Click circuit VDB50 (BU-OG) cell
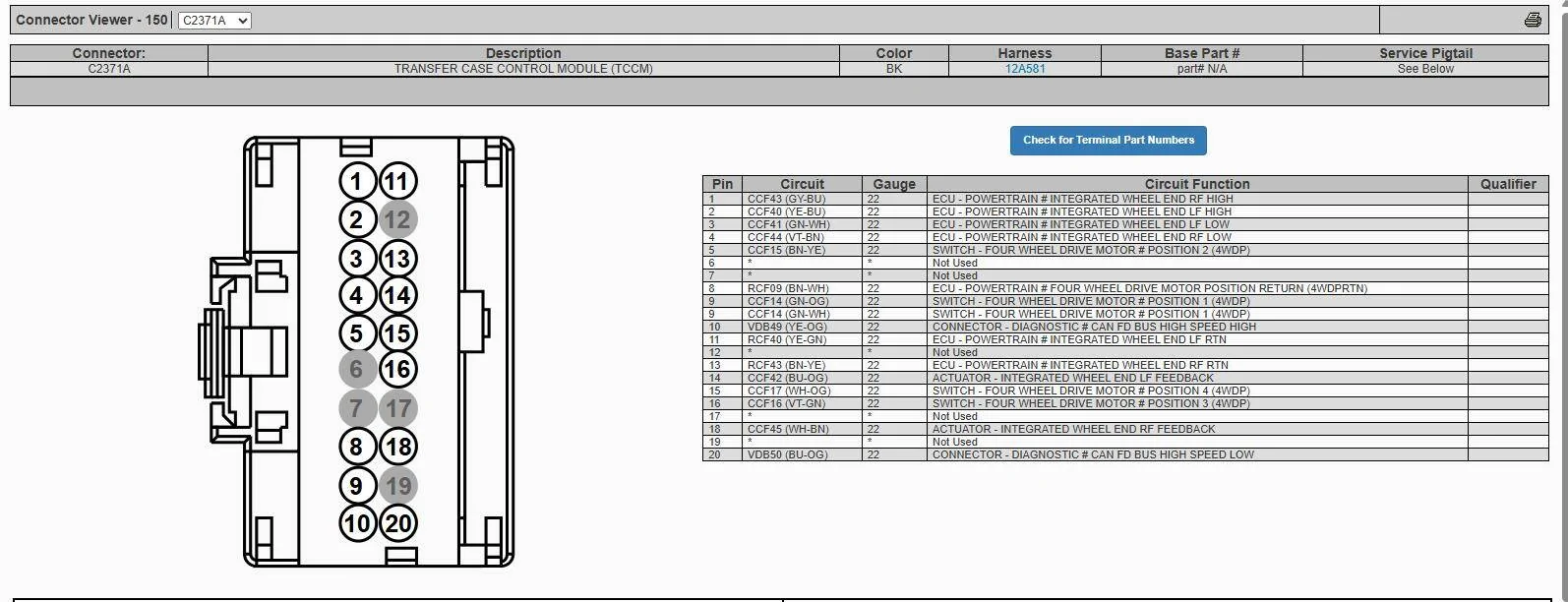 [x=802, y=454]
